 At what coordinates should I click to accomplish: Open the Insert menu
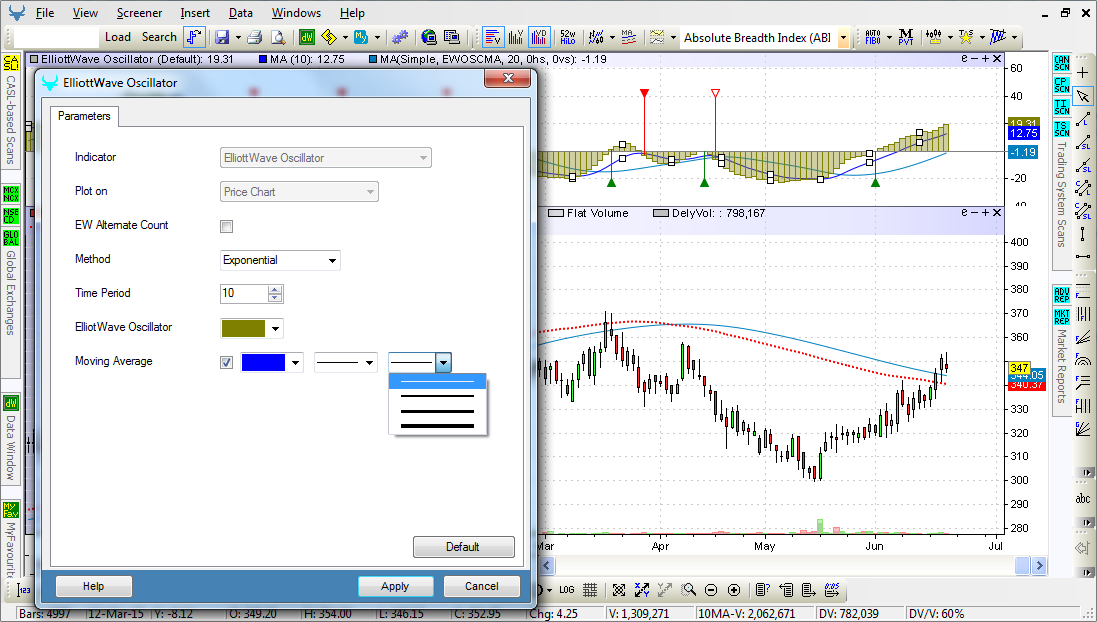pyautogui.click(x=195, y=13)
